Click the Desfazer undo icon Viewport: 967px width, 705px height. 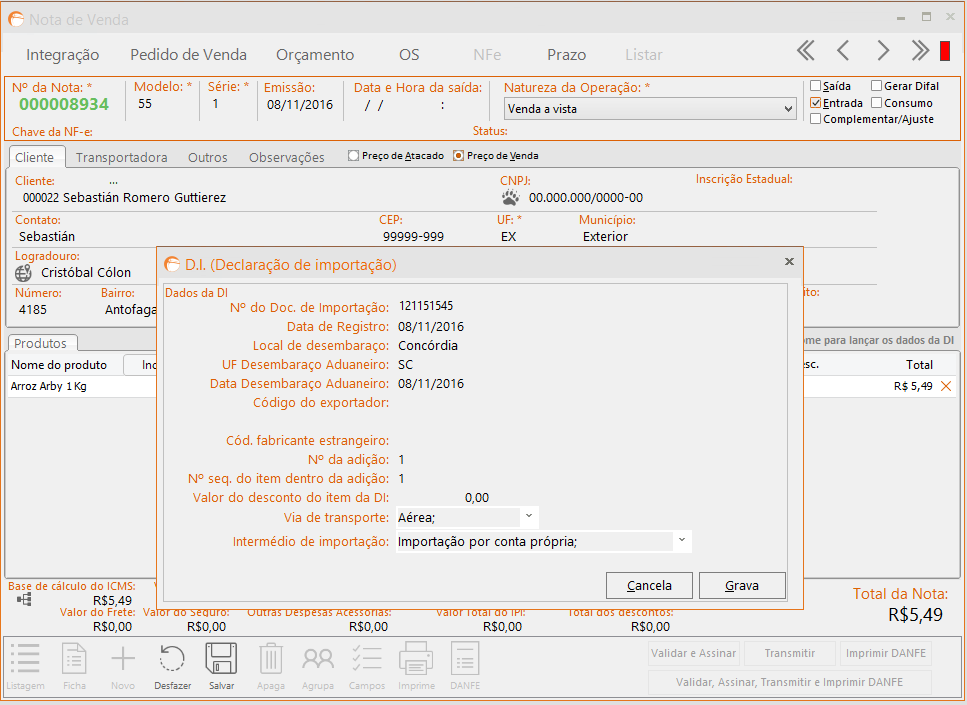tap(172, 660)
